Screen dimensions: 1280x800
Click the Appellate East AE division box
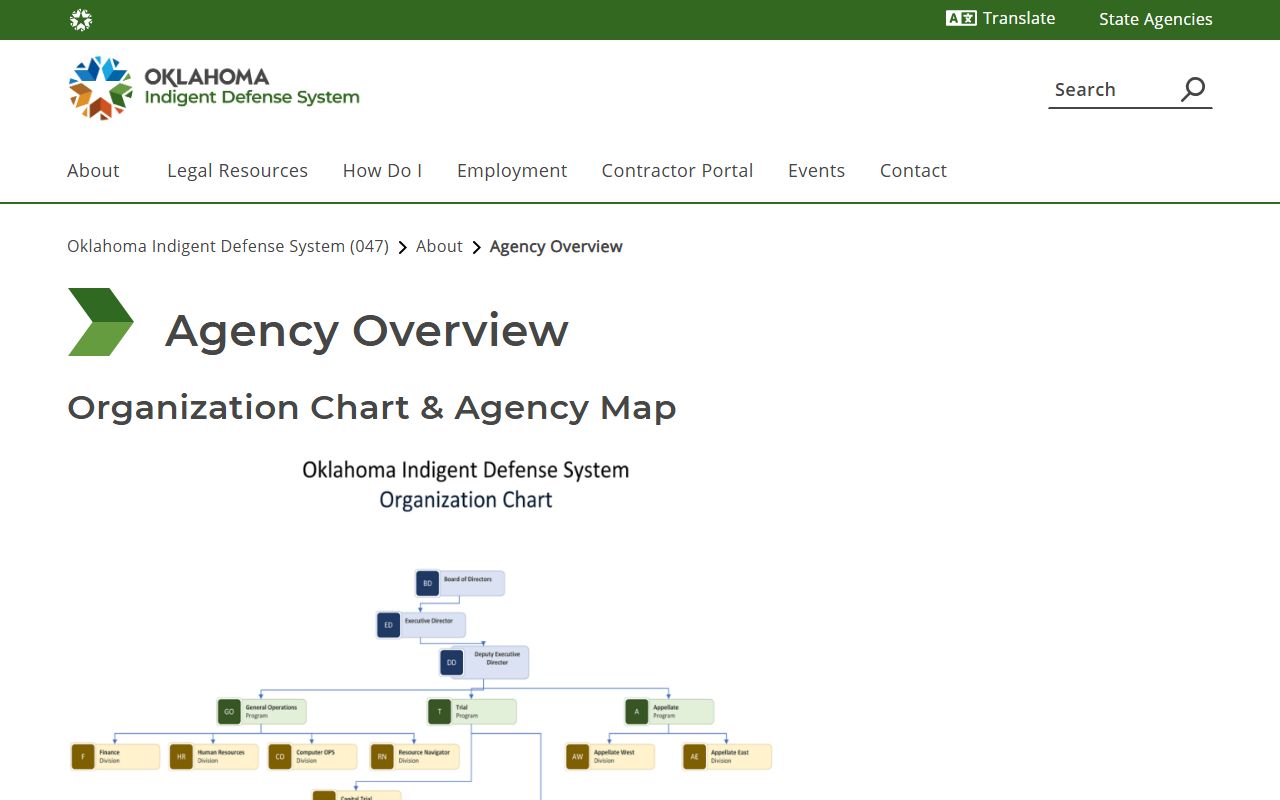727,757
